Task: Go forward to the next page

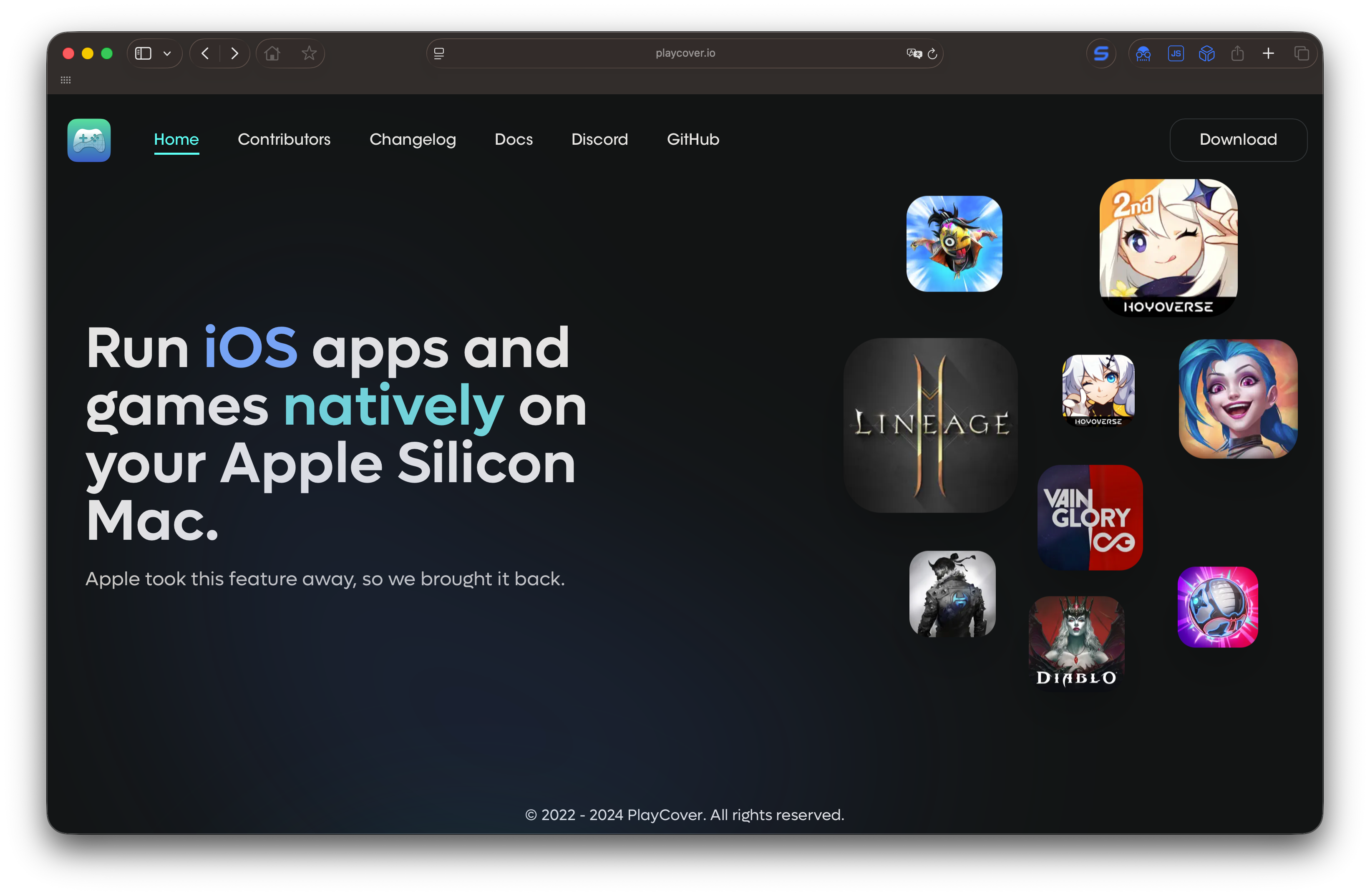Action: pos(234,53)
